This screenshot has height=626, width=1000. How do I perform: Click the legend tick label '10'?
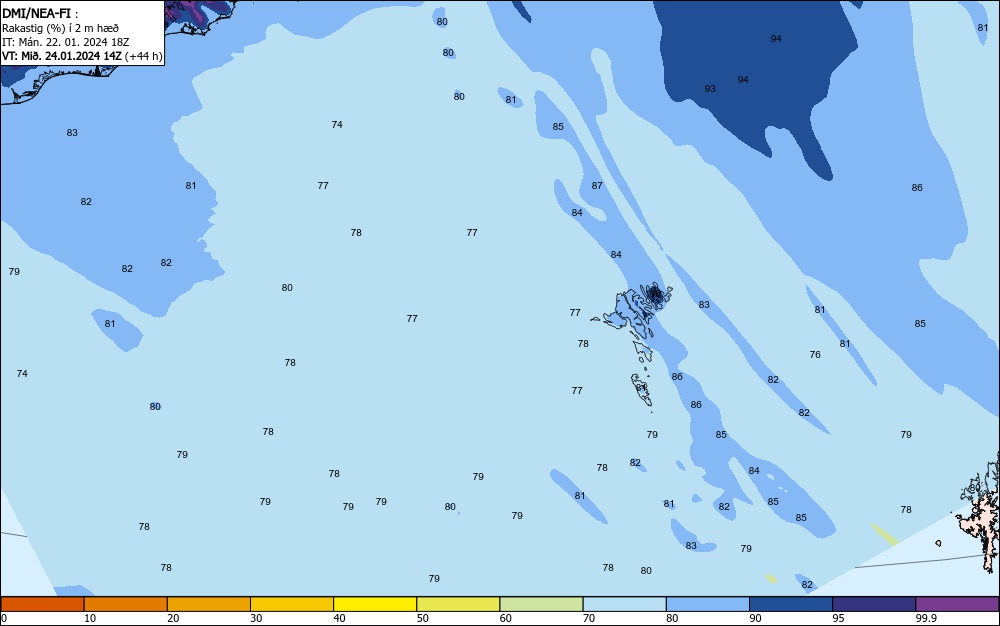click(90, 618)
